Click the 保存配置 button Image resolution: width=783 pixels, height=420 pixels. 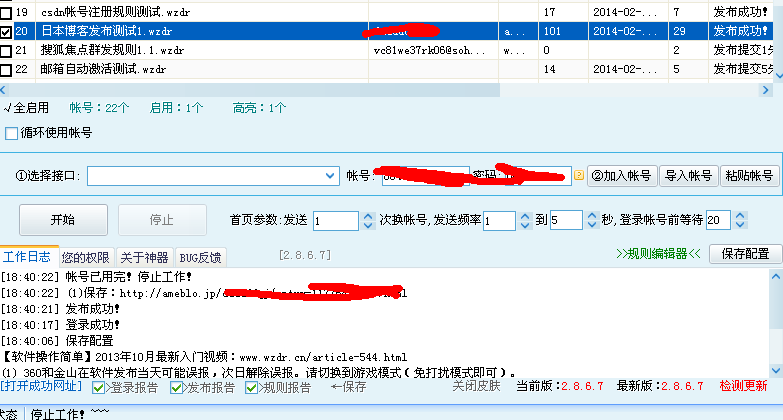click(745, 254)
